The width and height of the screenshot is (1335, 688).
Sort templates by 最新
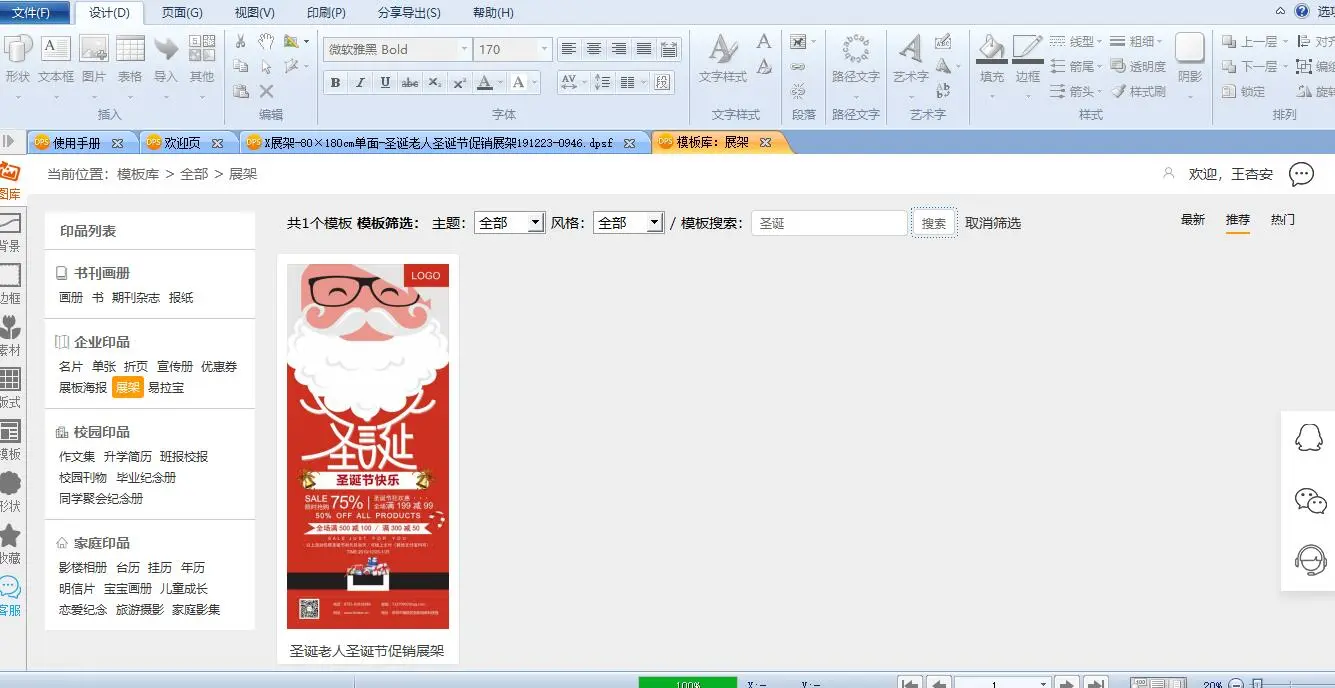click(1193, 219)
